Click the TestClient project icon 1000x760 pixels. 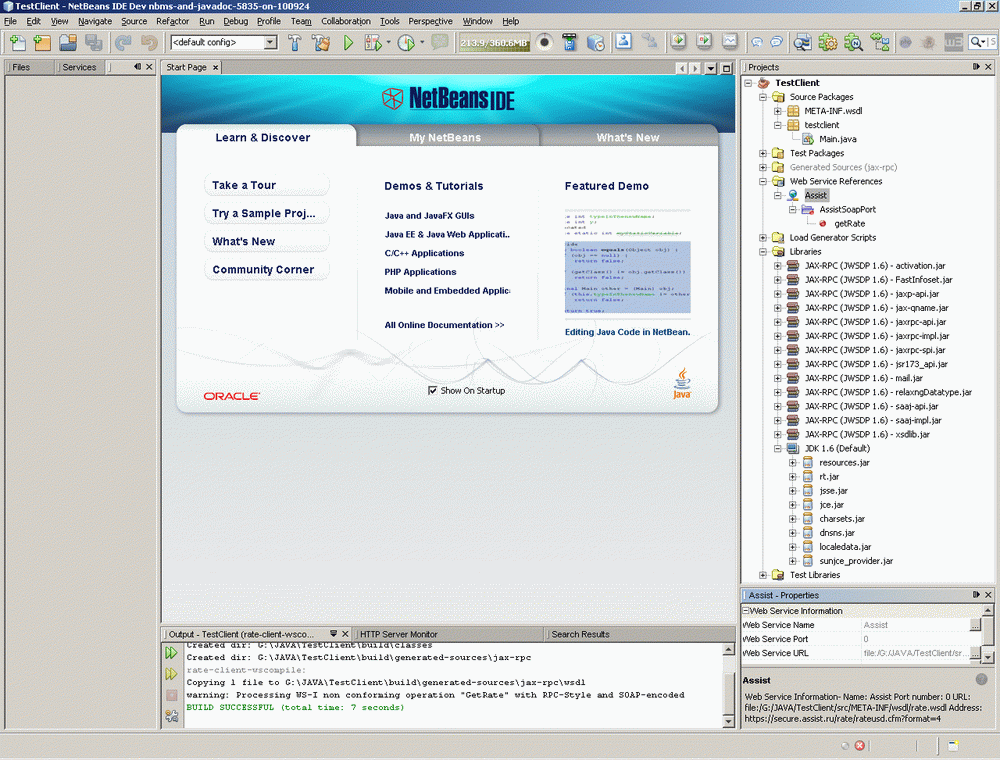pos(763,83)
